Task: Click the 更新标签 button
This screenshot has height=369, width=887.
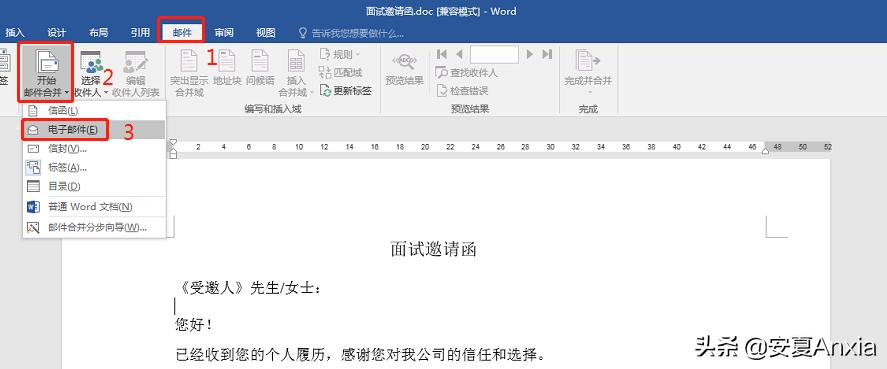Action: 346,91
